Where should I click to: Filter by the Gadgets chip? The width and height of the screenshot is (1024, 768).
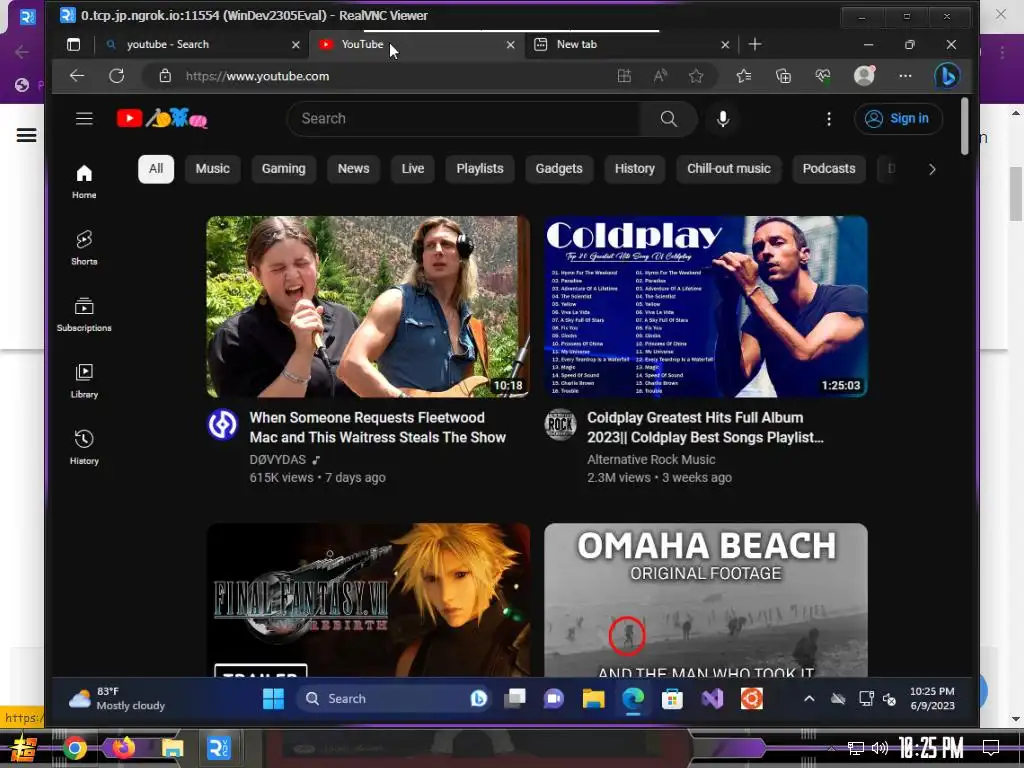559,169
